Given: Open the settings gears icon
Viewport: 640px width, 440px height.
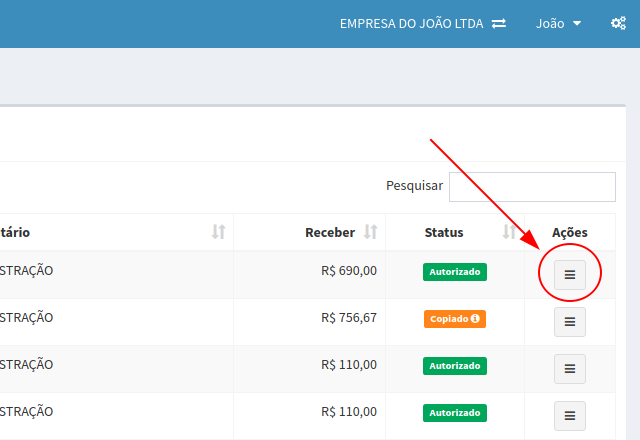Looking at the screenshot, I should click(x=618, y=23).
